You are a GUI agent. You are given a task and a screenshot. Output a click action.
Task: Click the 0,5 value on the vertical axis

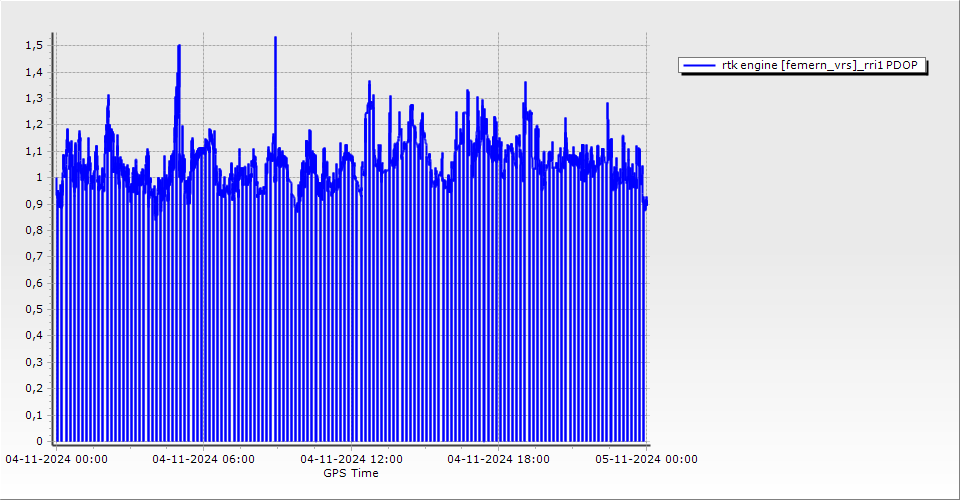tap(34, 310)
